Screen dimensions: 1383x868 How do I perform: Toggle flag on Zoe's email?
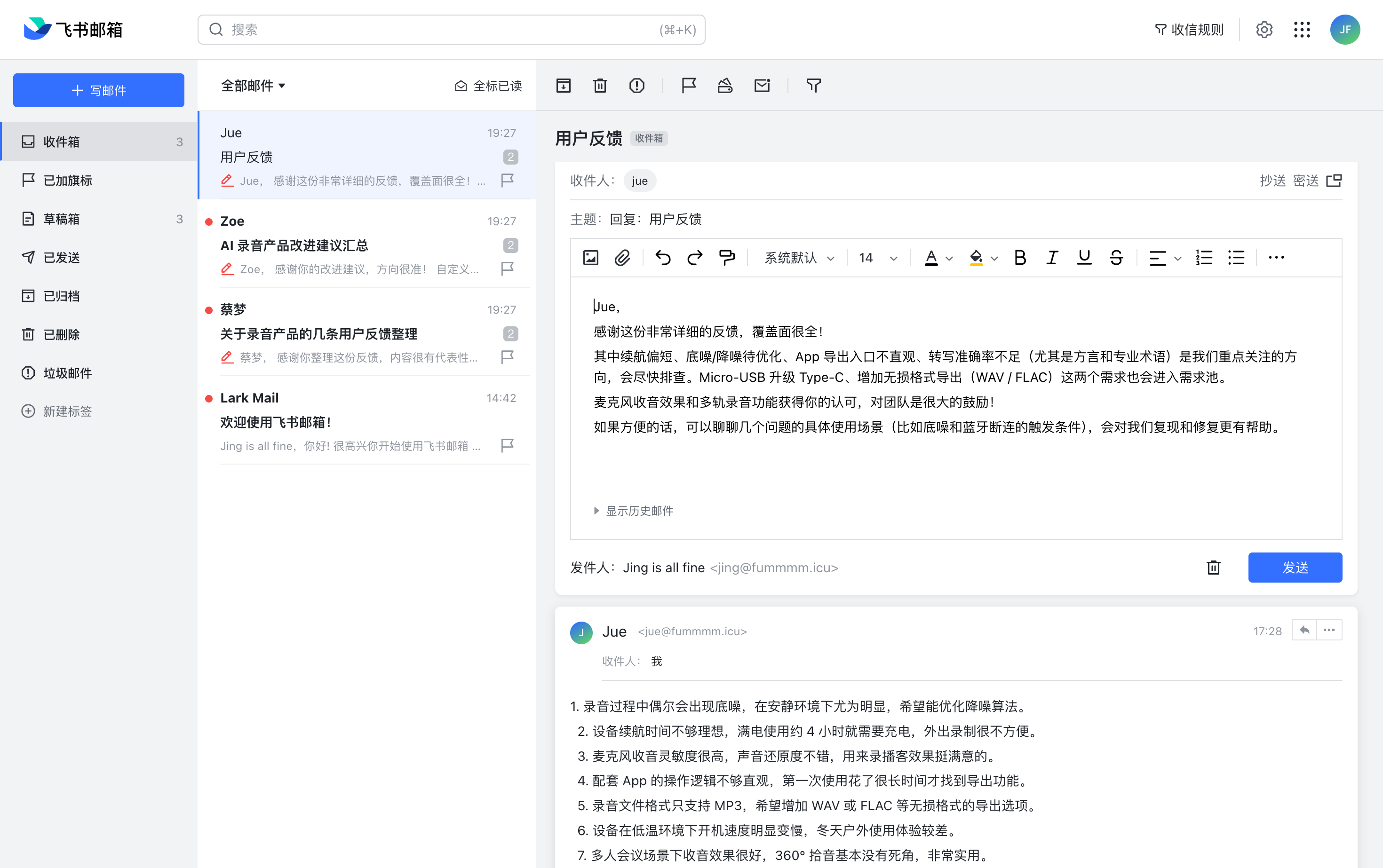507,268
